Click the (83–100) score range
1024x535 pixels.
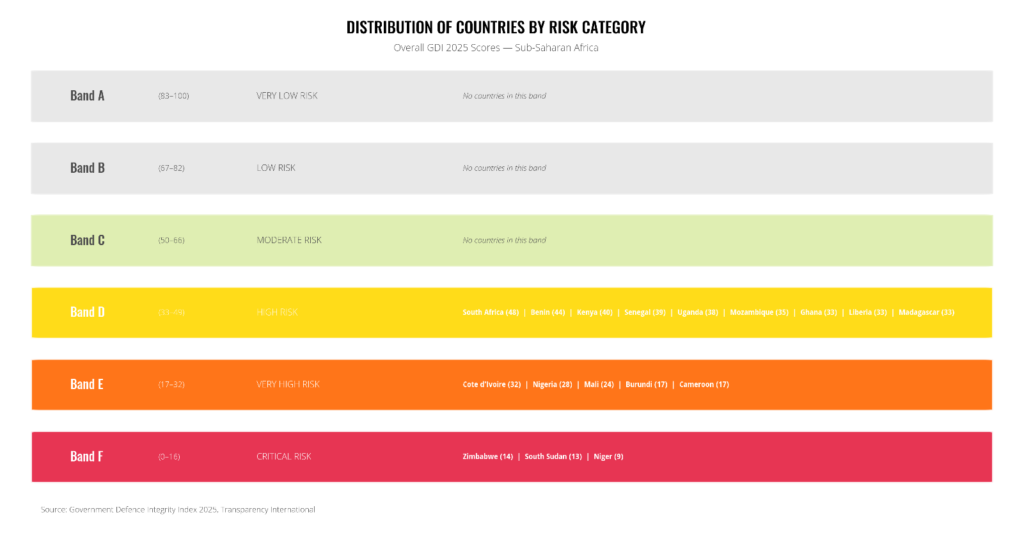coord(174,96)
